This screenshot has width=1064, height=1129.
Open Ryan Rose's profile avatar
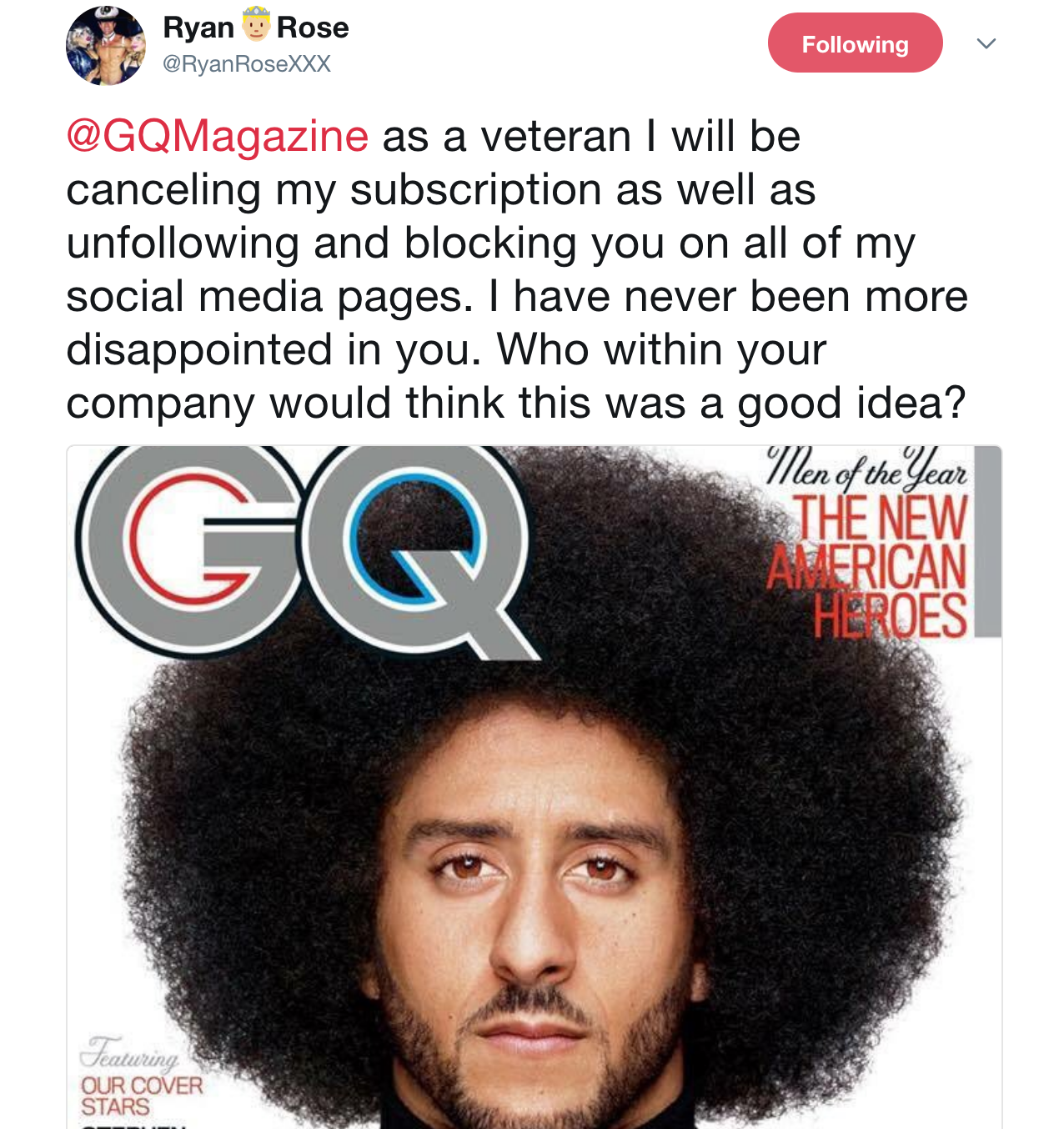tap(106, 45)
